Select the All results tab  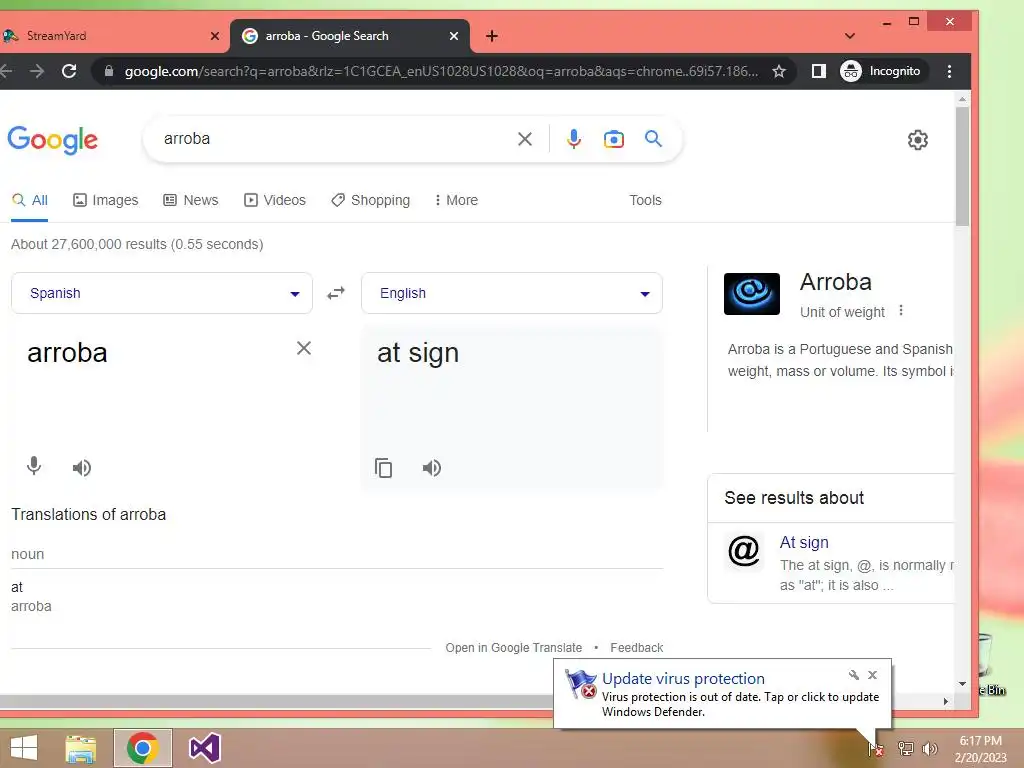point(30,200)
